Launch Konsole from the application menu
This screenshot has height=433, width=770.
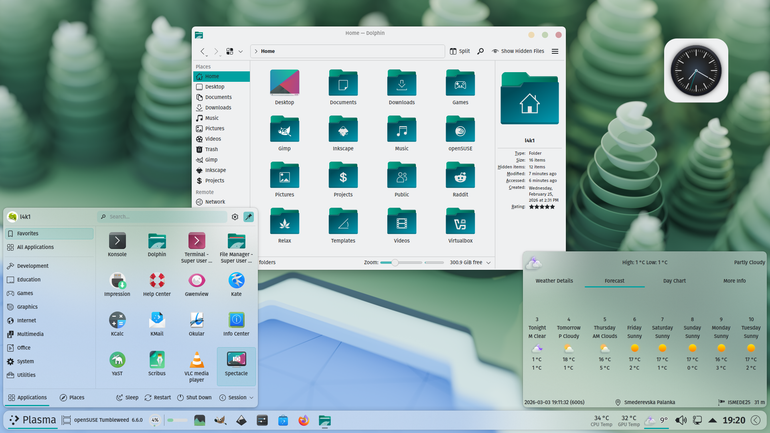tap(117, 244)
